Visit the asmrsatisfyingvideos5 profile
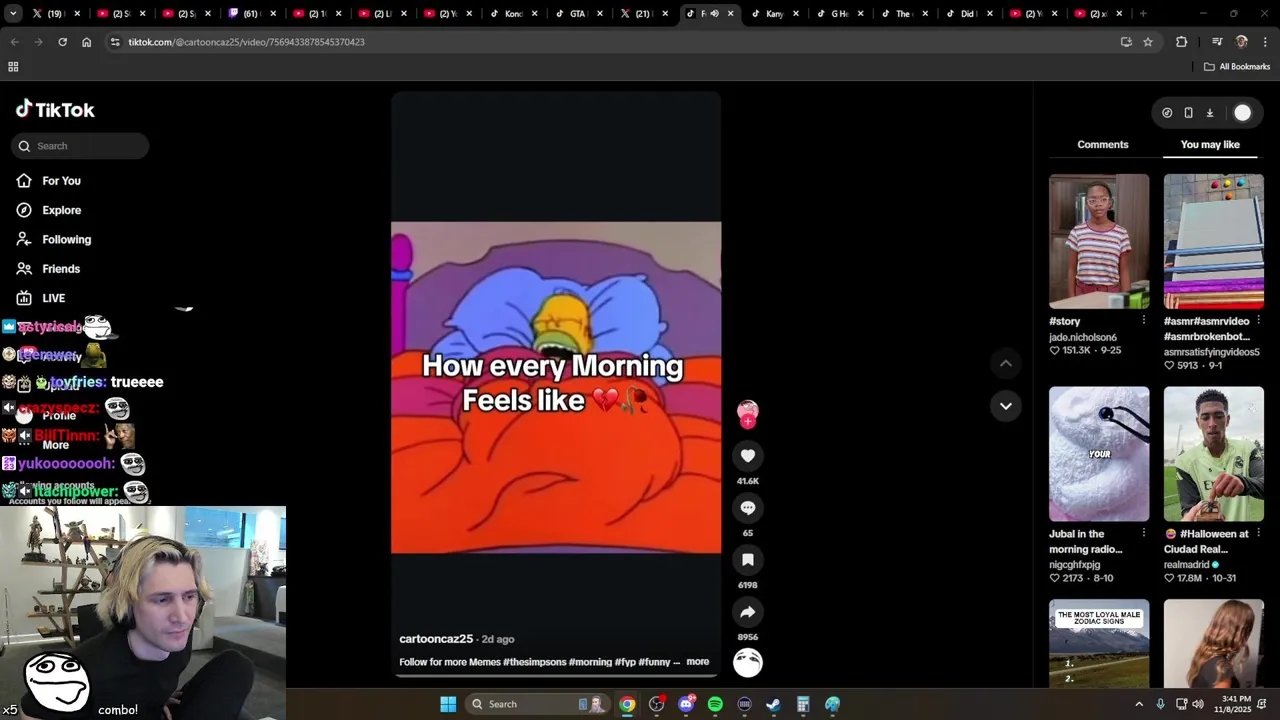Screen dimensions: 1280x720 (1212, 352)
